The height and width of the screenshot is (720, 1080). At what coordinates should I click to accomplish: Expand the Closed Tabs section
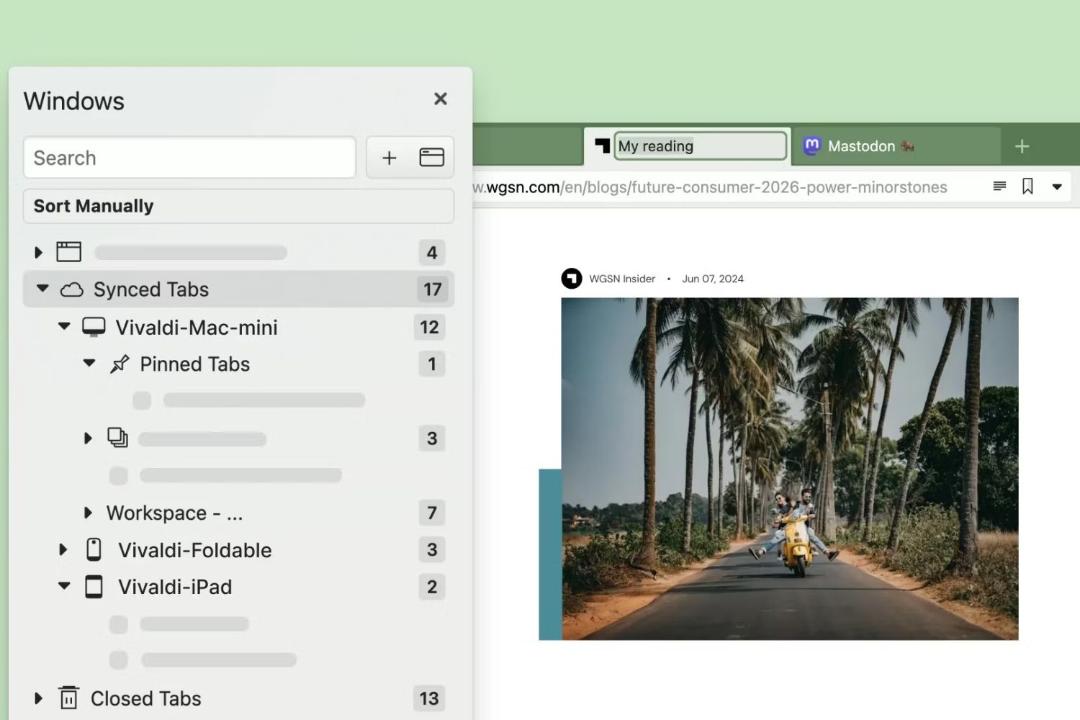pos(39,698)
